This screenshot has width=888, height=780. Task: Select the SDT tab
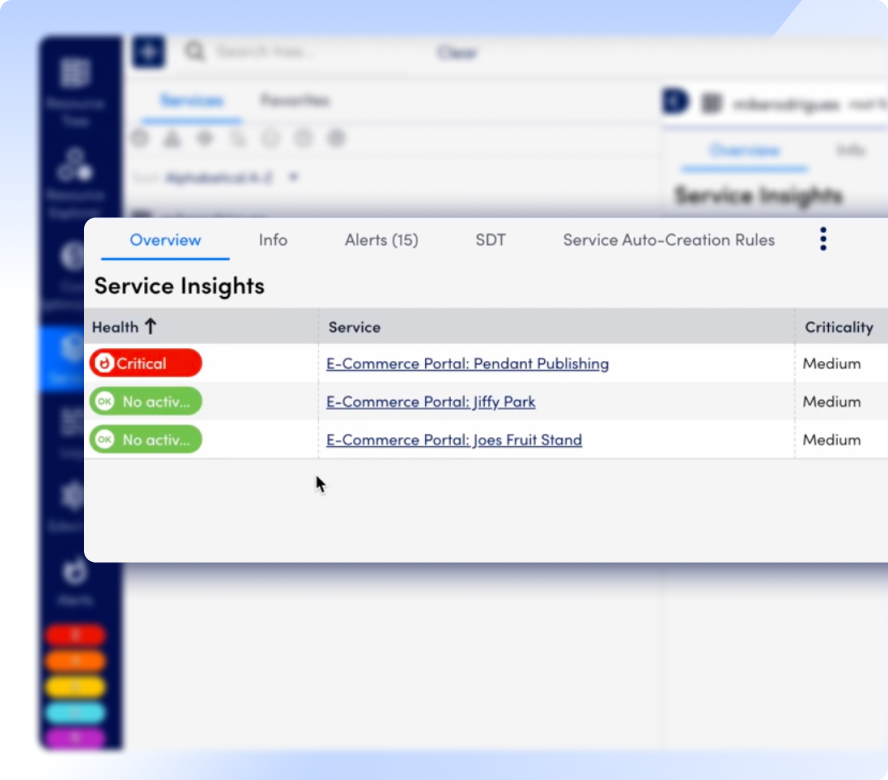tap(490, 240)
